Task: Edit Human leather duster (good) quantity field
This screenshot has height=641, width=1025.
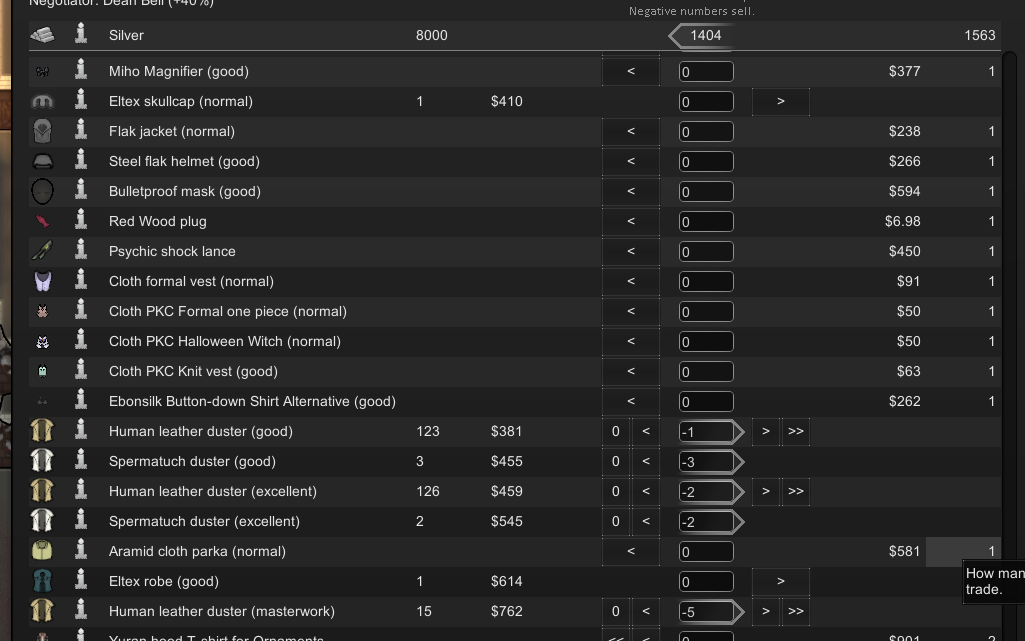Action: coord(706,432)
